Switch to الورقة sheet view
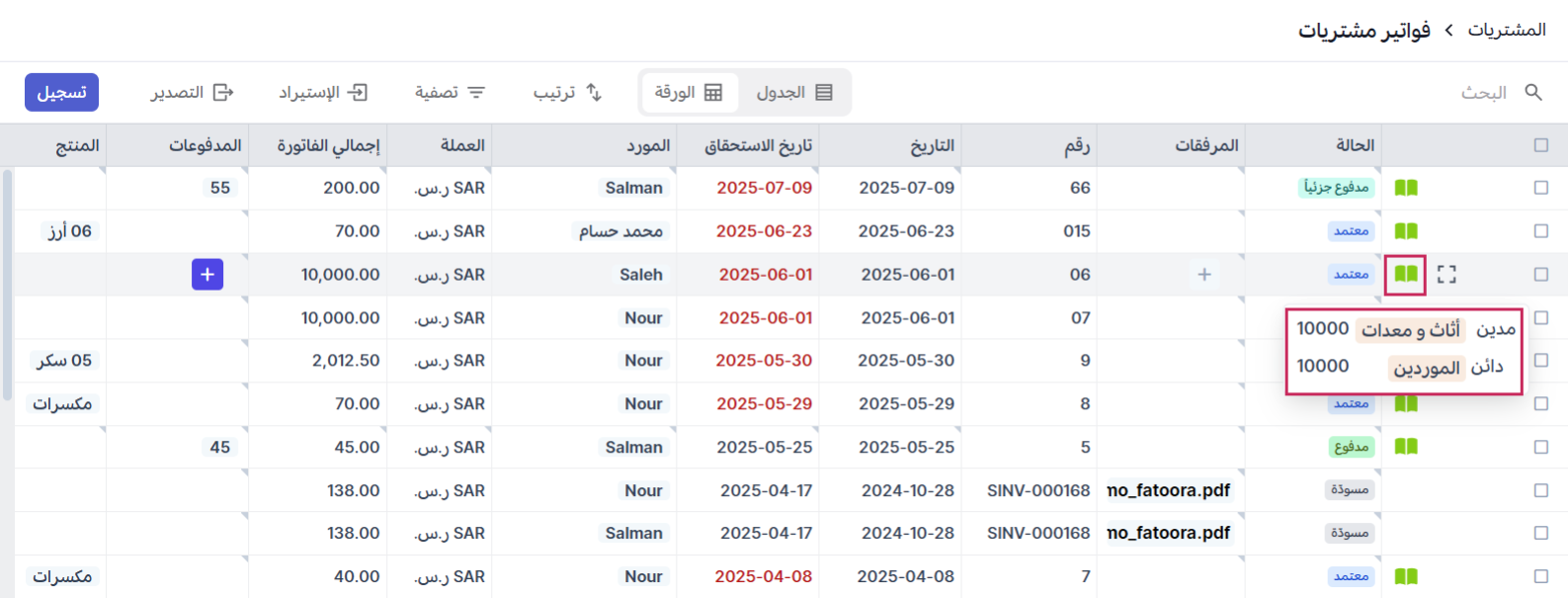Viewport: 1568px width, 598px height. (689, 92)
